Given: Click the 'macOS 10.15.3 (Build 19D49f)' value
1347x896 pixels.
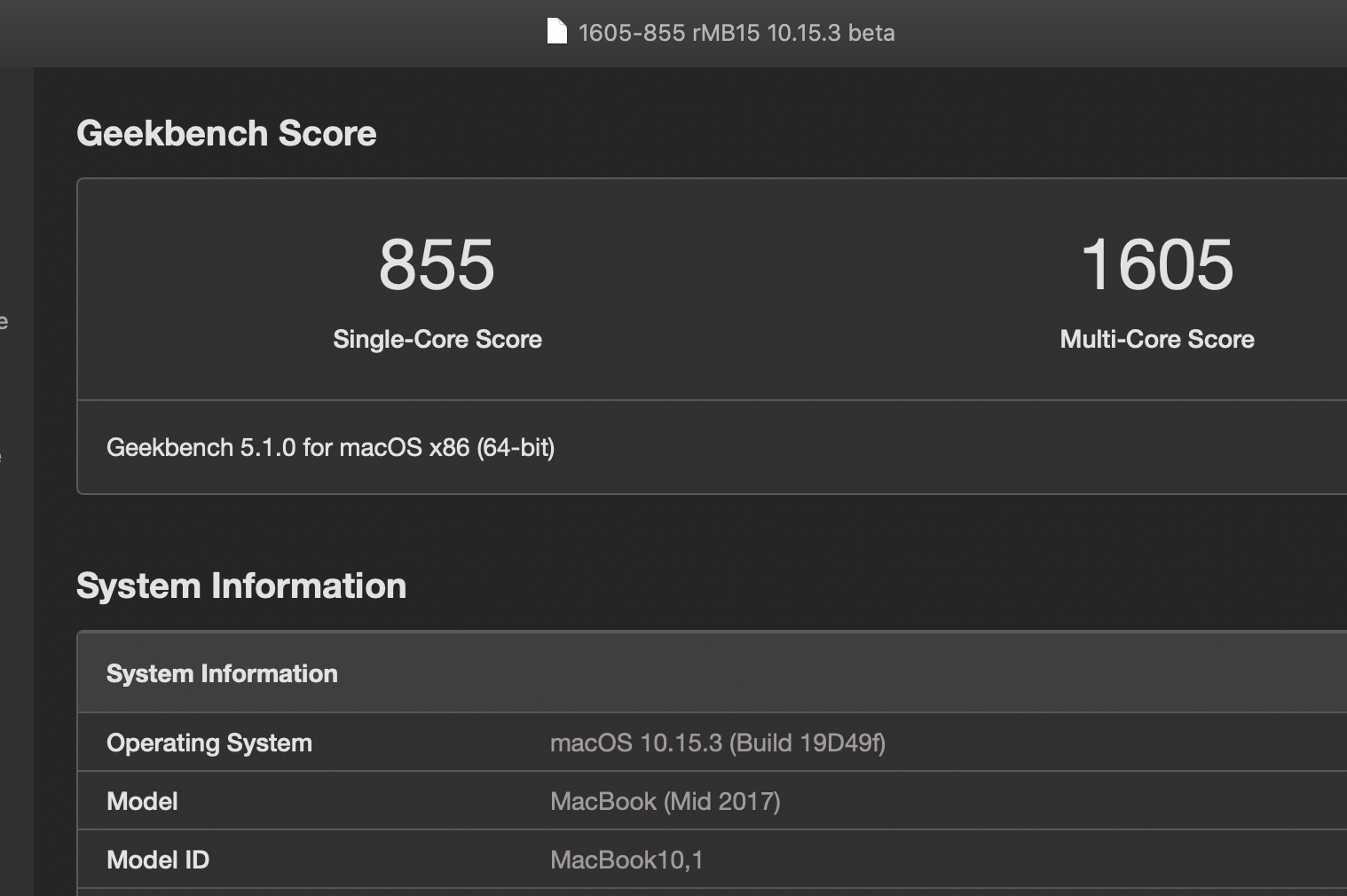Looking at the screenshot, I should click(718, 743).
